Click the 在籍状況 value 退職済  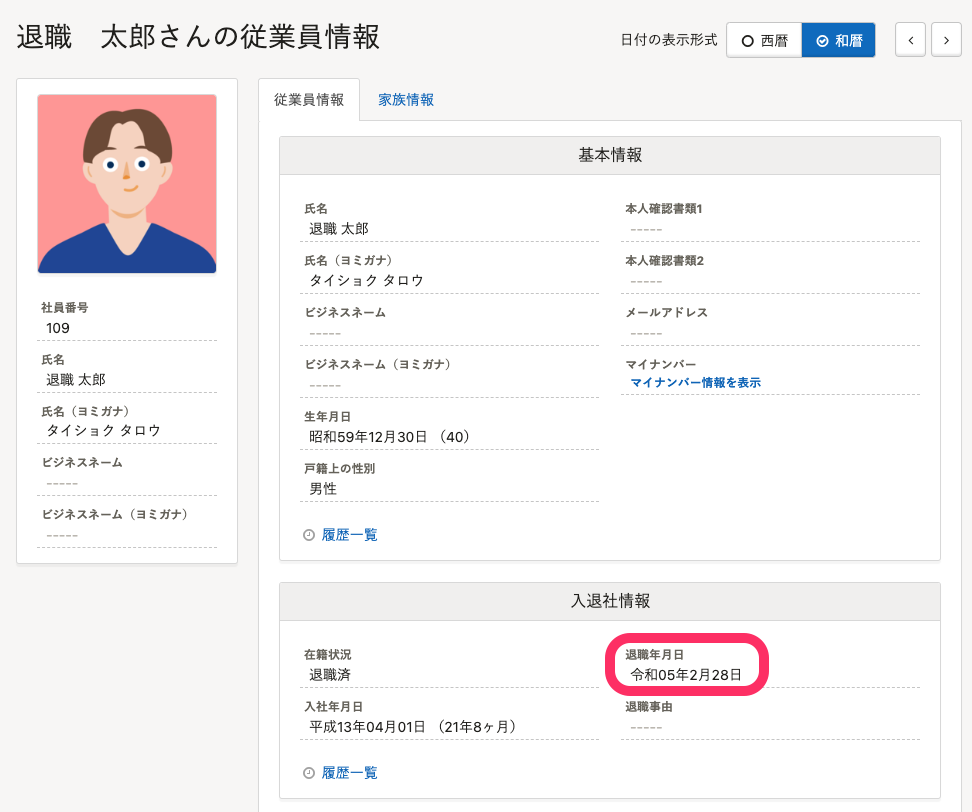coord(330,675)
